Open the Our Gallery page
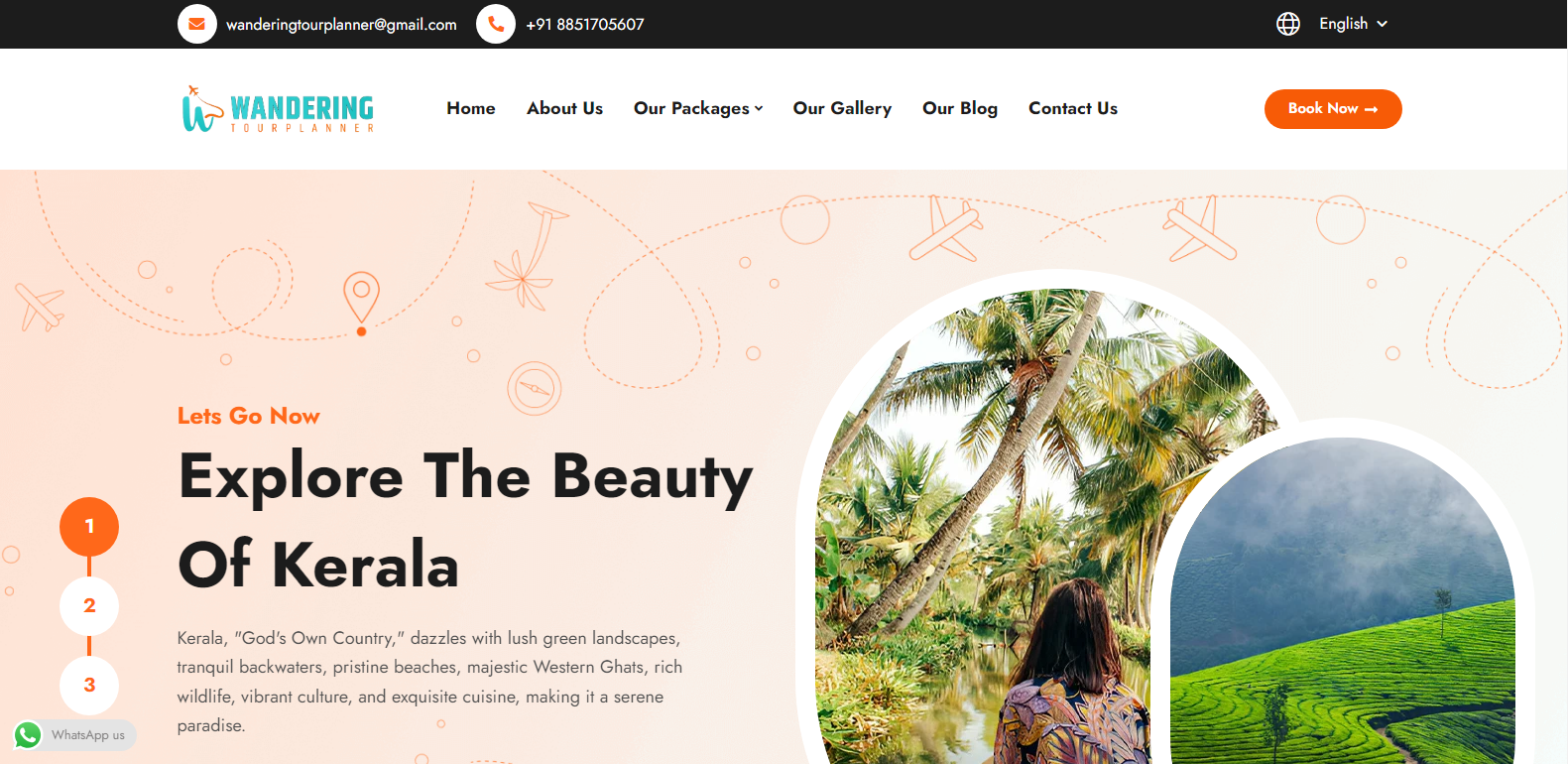This screenshot has height=764, width=1568. click(842, 109)
